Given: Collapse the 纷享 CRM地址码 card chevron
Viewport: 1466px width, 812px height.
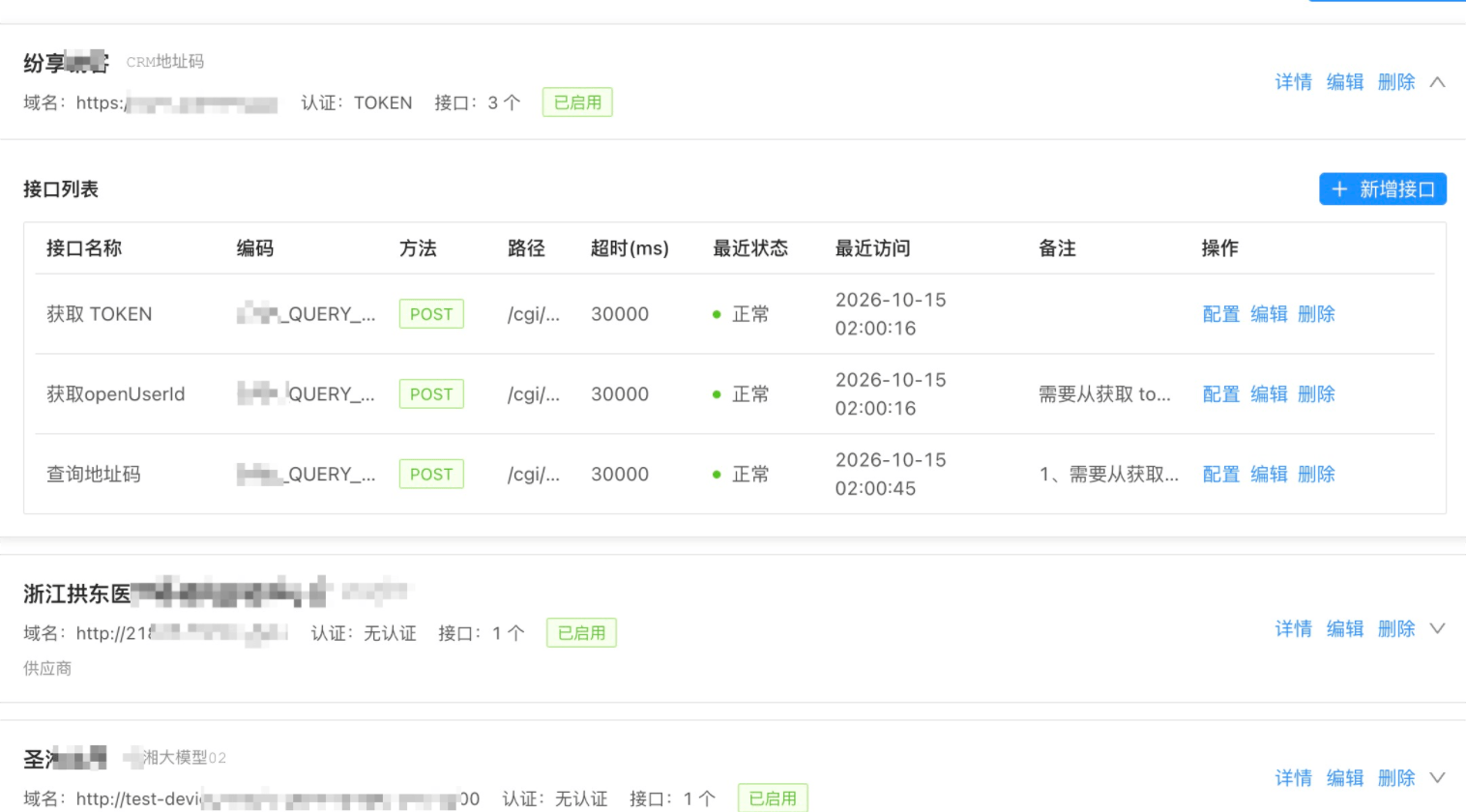Looking at the screenshot, I should coord(1438,82).
